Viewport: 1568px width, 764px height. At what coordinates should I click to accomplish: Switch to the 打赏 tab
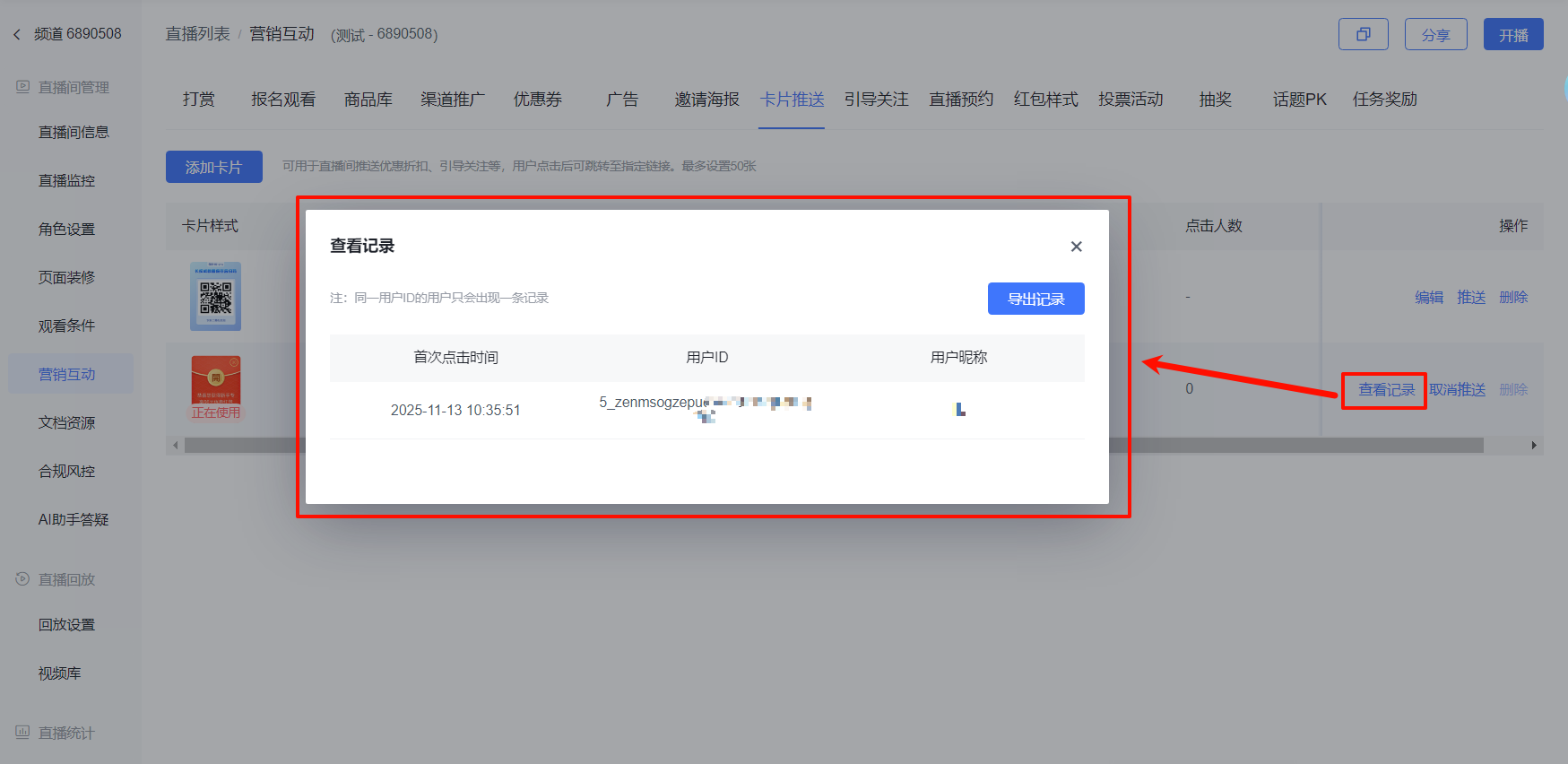(x=199, y=100)
